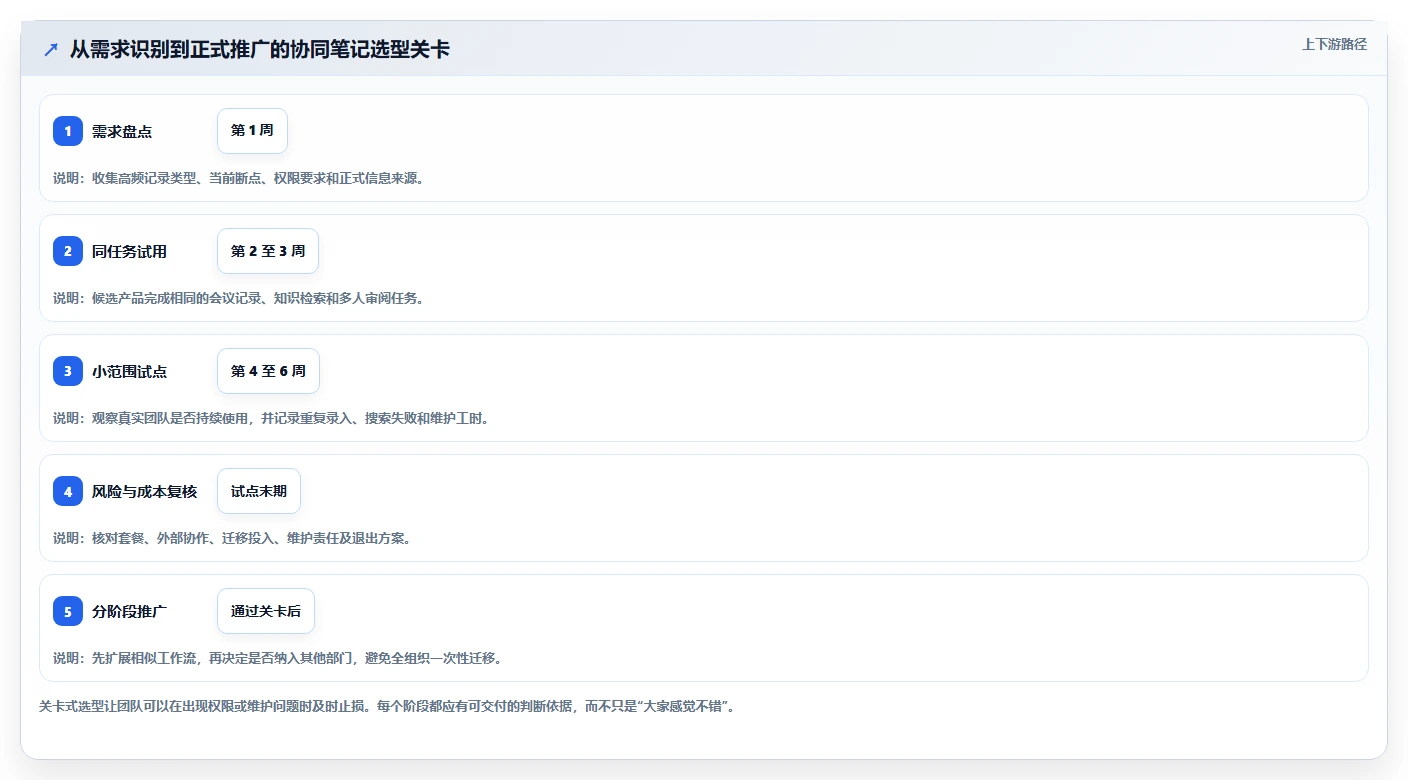Click the step 3 number badge

click(x=68, y=371)
